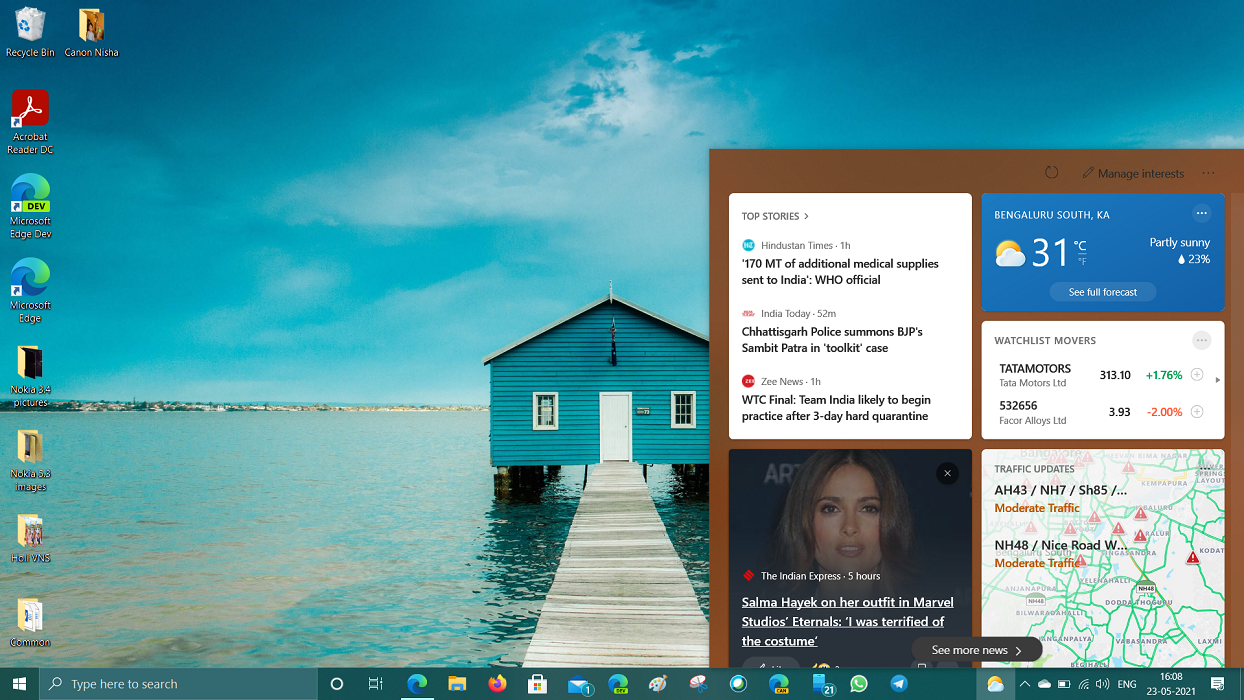The height and width of the screenshot is (700, 1244).
Task: Show more watchlist movers
Action: point(1217,378)
